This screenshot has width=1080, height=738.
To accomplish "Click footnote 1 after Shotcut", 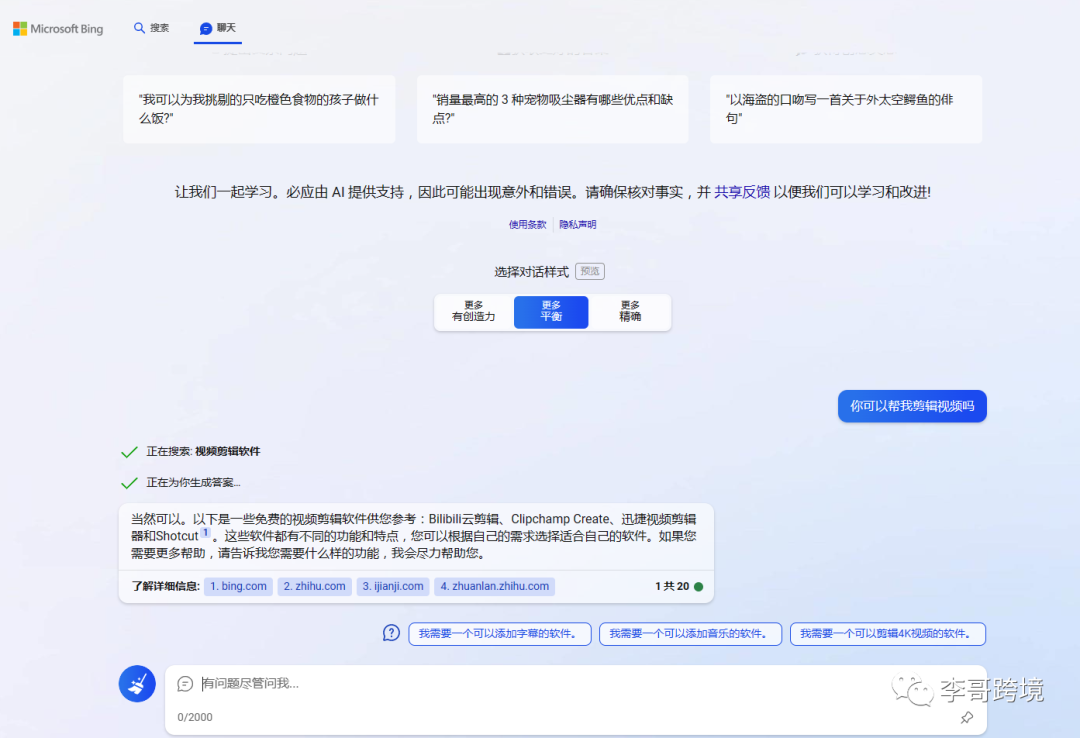I will [205, 532].
